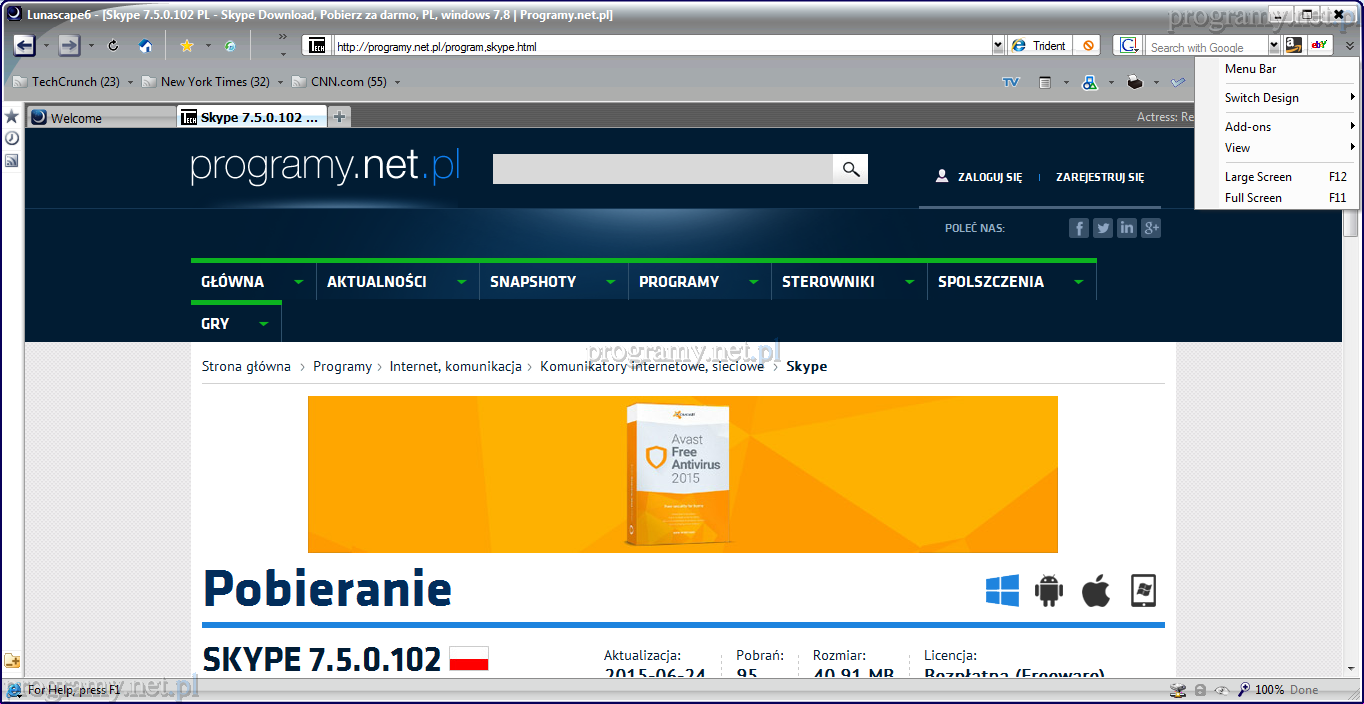Switch to the Welcome tab
This screenshot has height=704, width=1364.
coord(100,118)
